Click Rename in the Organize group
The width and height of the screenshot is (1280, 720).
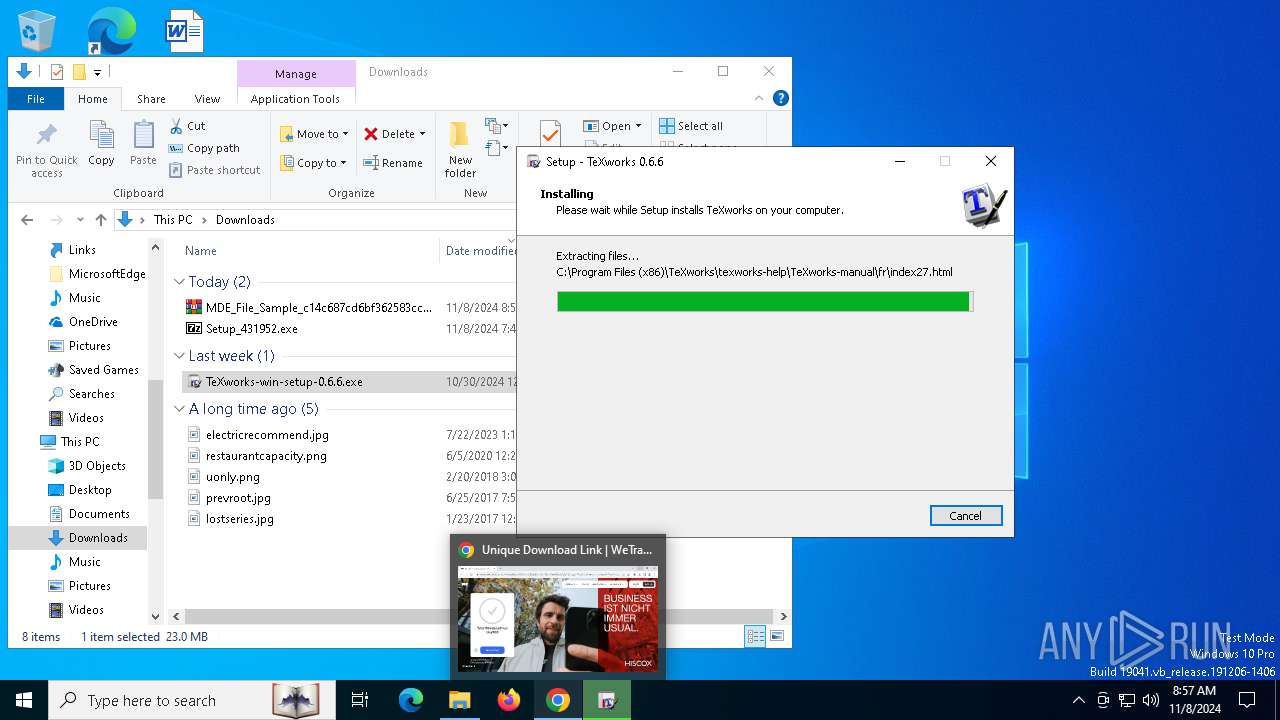pos(393,163)
